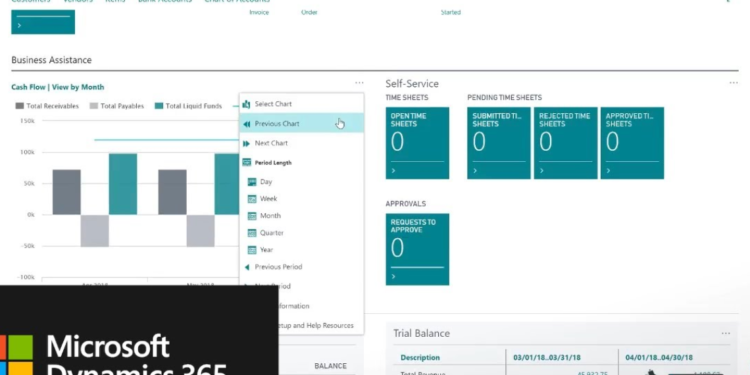The image size is (750, 375).
Task: Click chevron on Approved Time Sheets tile
Action: tap(608, 171)
